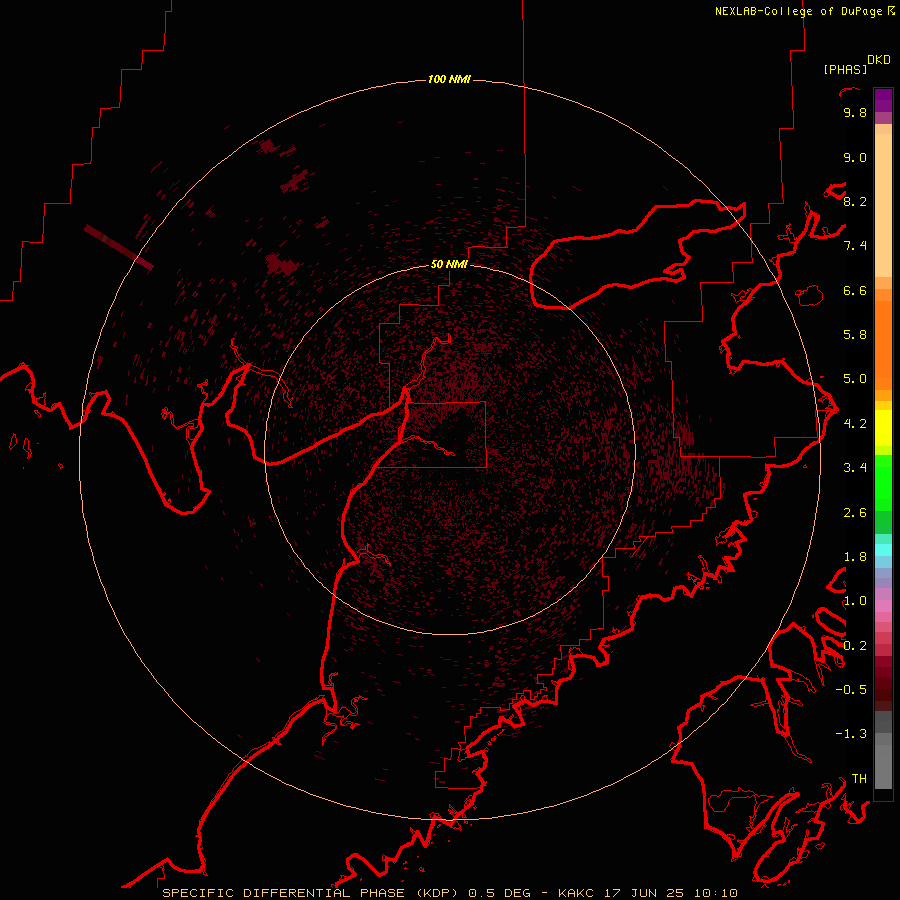This screenshot has width=900, height=900.
Task: Click the KAKC radar station identifier
Action: point(577,893)
